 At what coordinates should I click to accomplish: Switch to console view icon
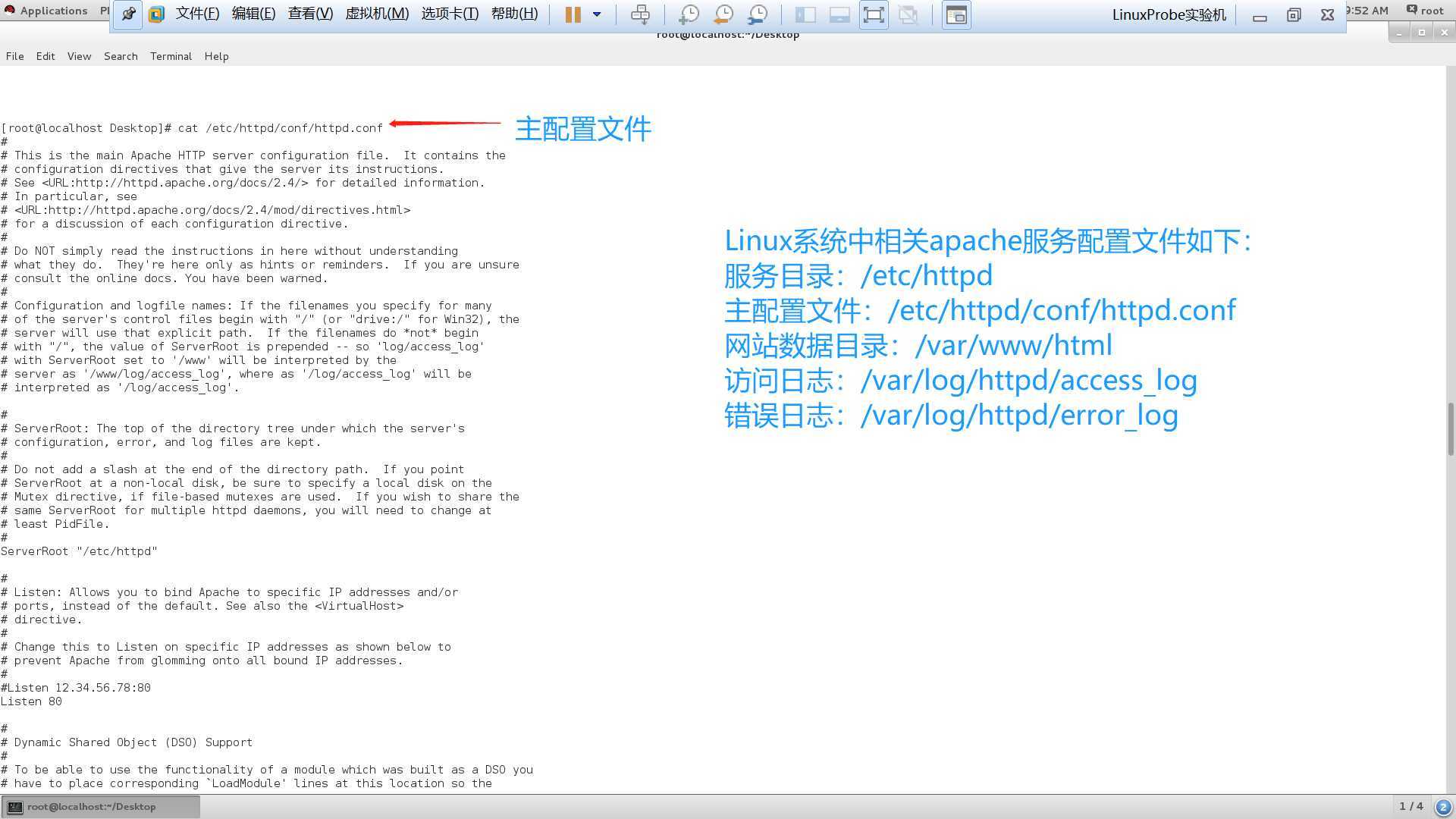pyautogui.click(x=956, y=14)
